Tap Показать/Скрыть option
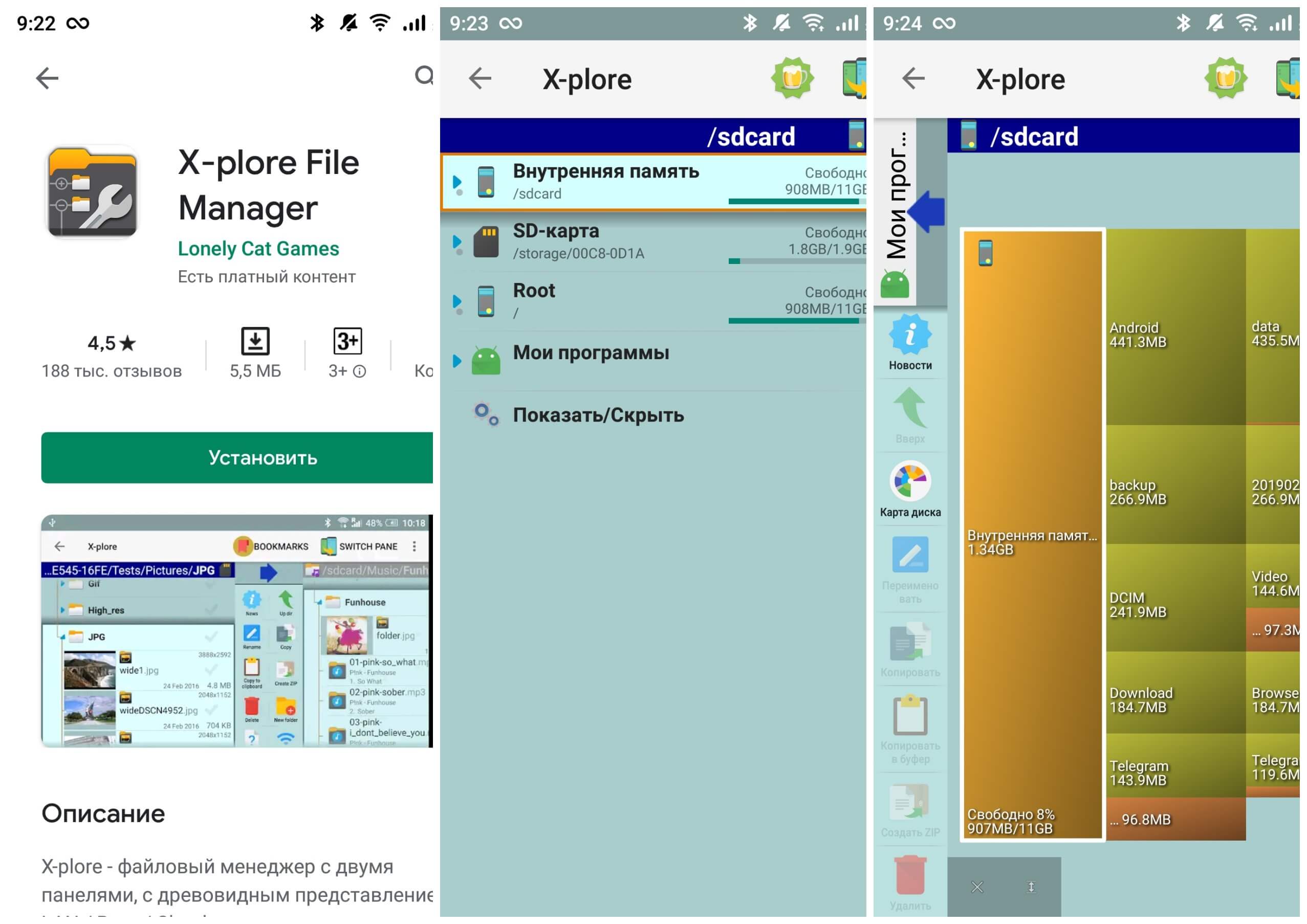Image resolution: width=1307 pixels, height=924 pixels. pyautogui.click(x=598, y=415)
